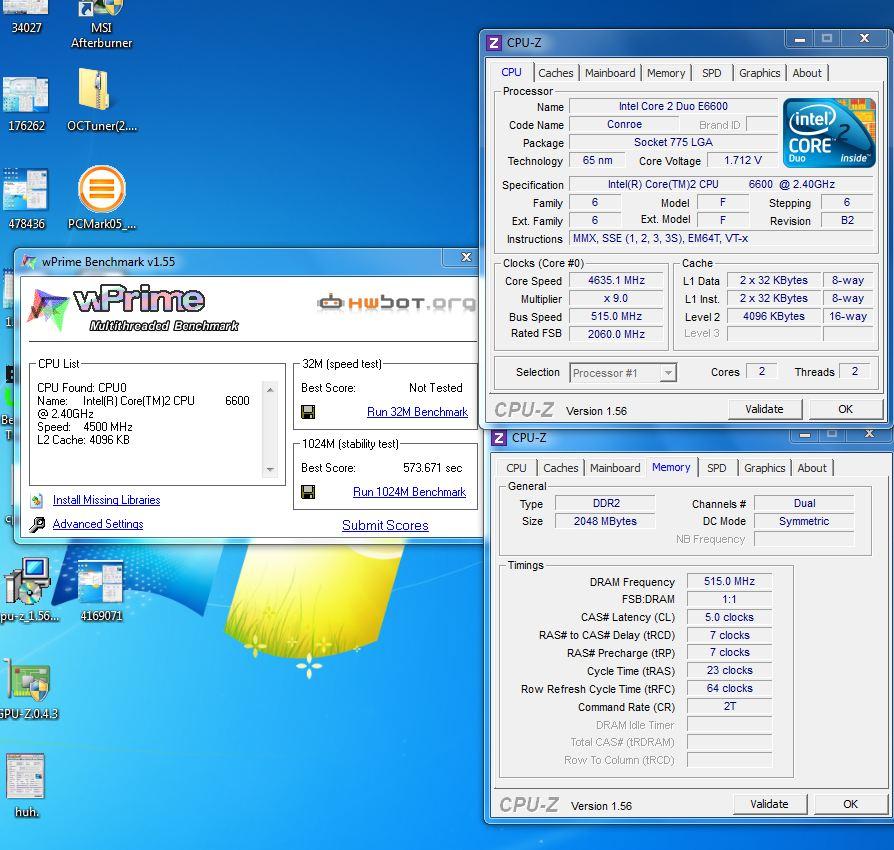Click the Install Missing Libraries icon
Image resolution: width=894 pixels, height=850 pixels.
(x=37, y=500)
